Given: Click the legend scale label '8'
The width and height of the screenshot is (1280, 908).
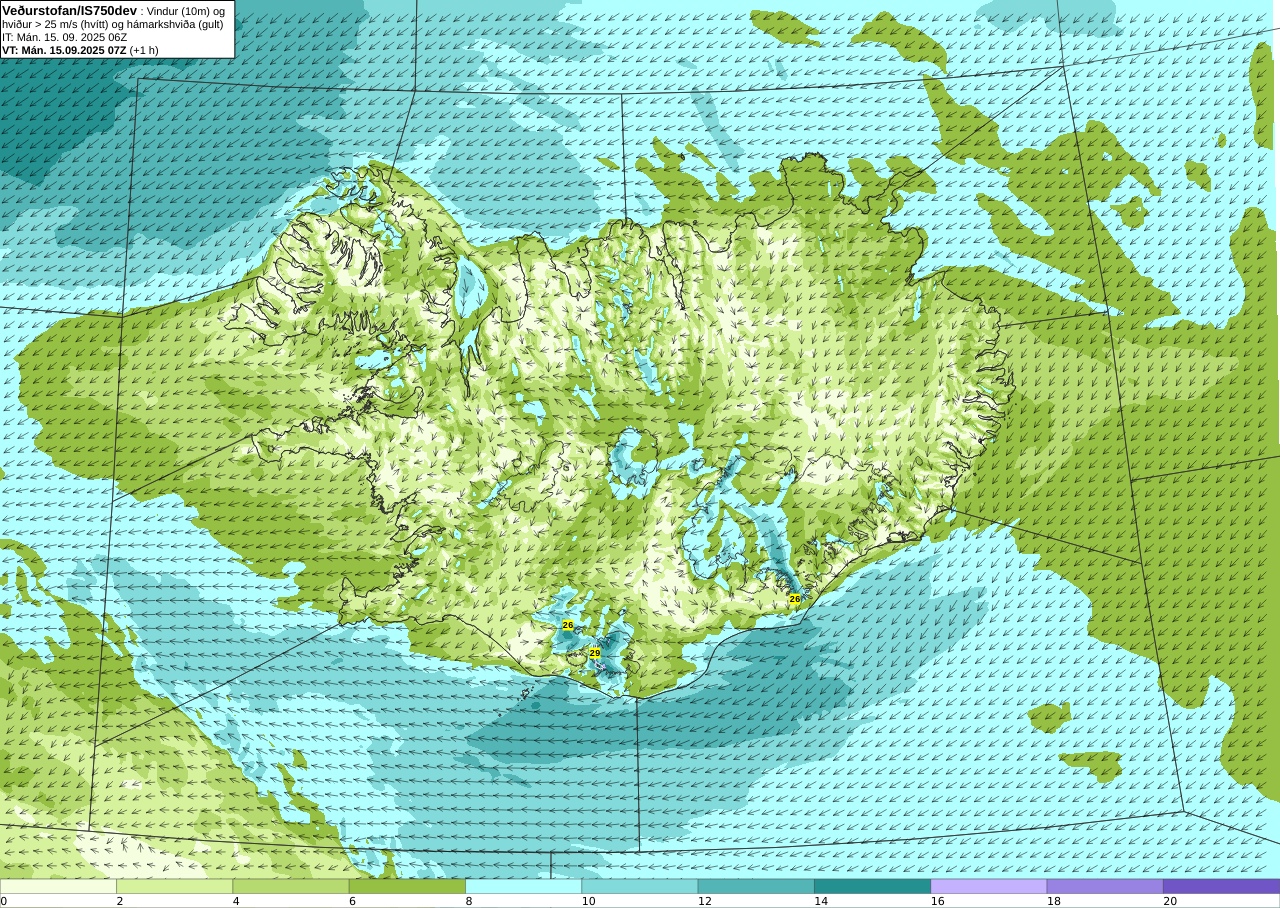Looking at the screenshot, I should point(469,901).
